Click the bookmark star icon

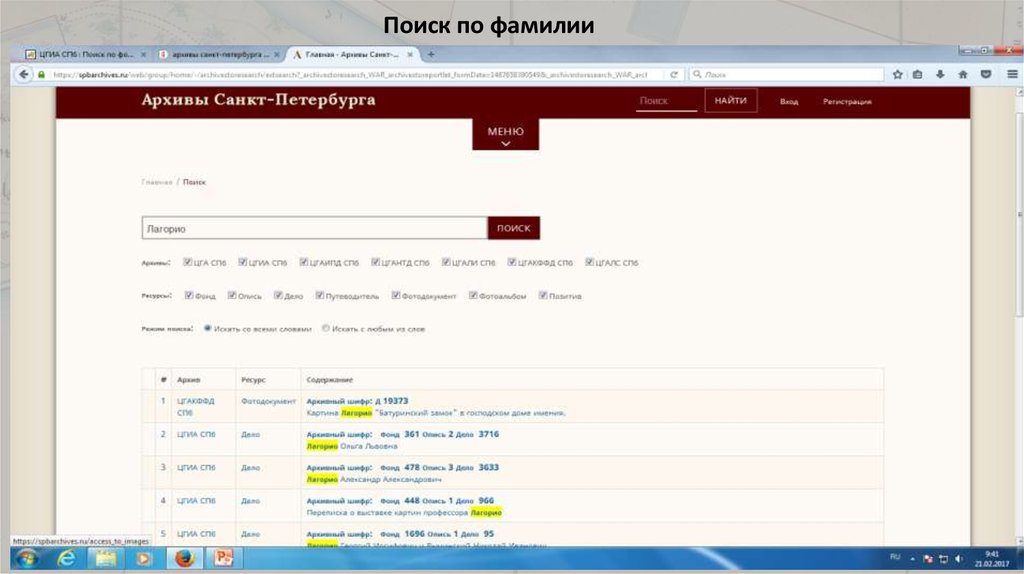click(897, 74)
